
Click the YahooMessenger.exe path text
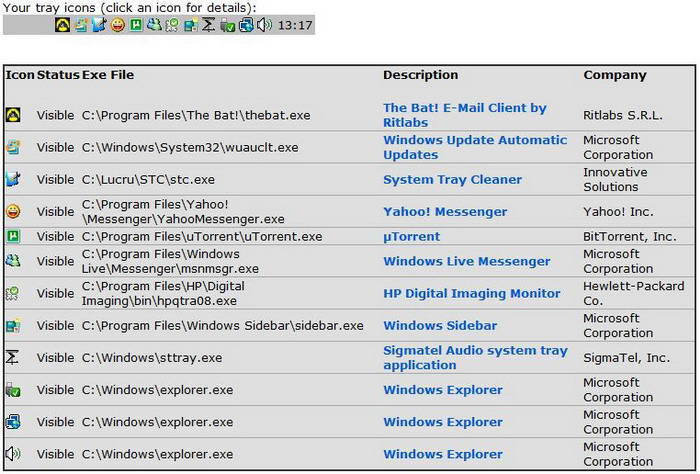[x=183, y=212]
